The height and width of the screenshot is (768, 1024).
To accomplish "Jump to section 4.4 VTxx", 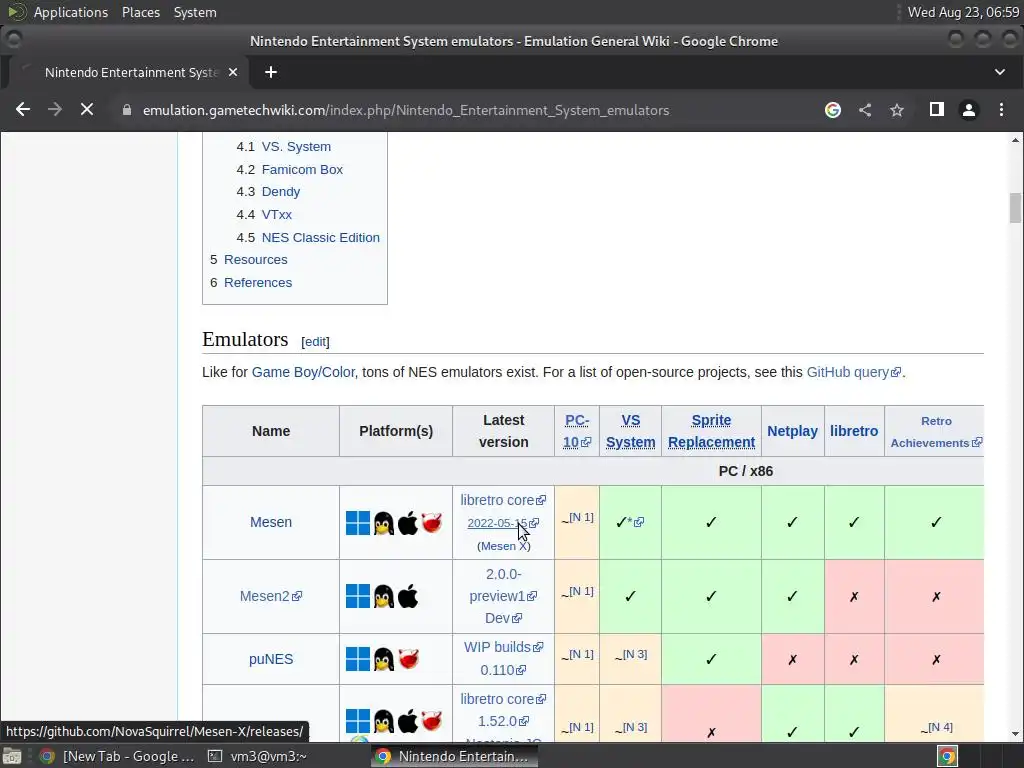I will (x=276, y=215).
